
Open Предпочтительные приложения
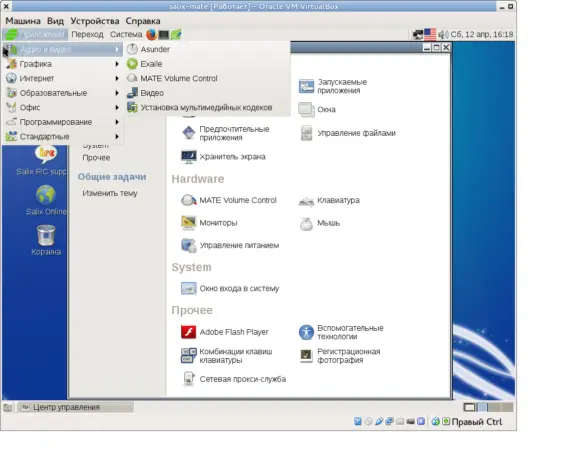pyautogui.click(x=225, y=133)
